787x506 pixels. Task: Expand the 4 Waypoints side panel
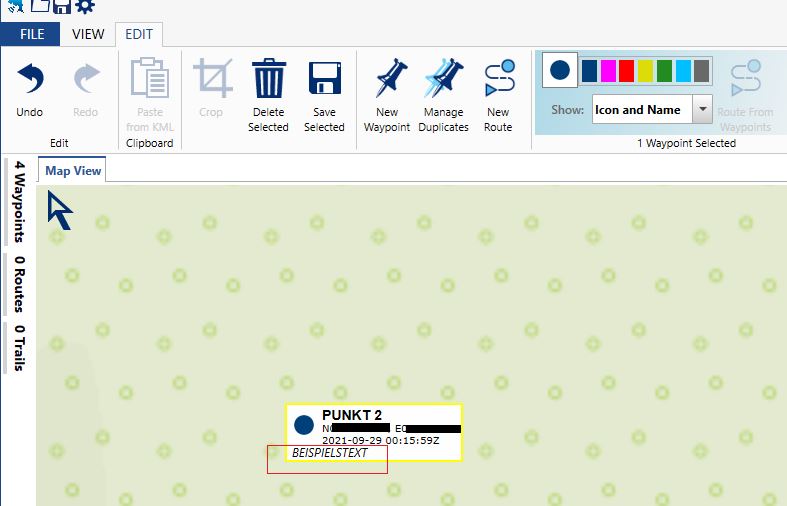19,201
